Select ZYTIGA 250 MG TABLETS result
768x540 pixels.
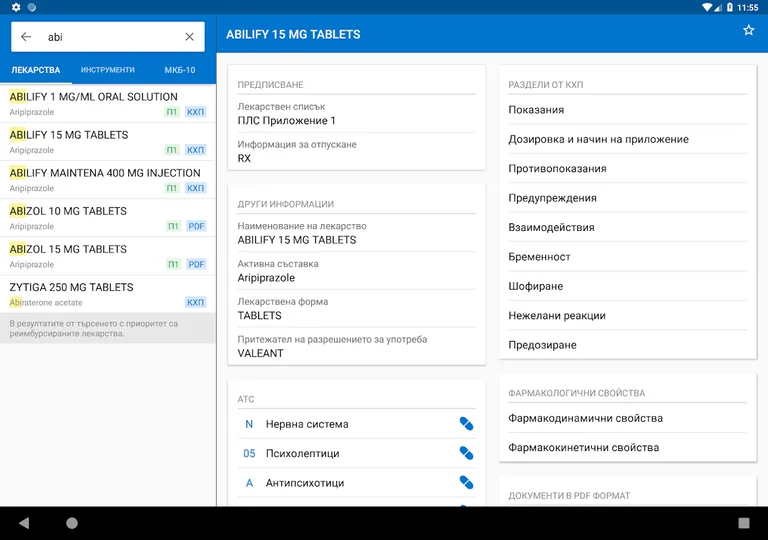108,294
